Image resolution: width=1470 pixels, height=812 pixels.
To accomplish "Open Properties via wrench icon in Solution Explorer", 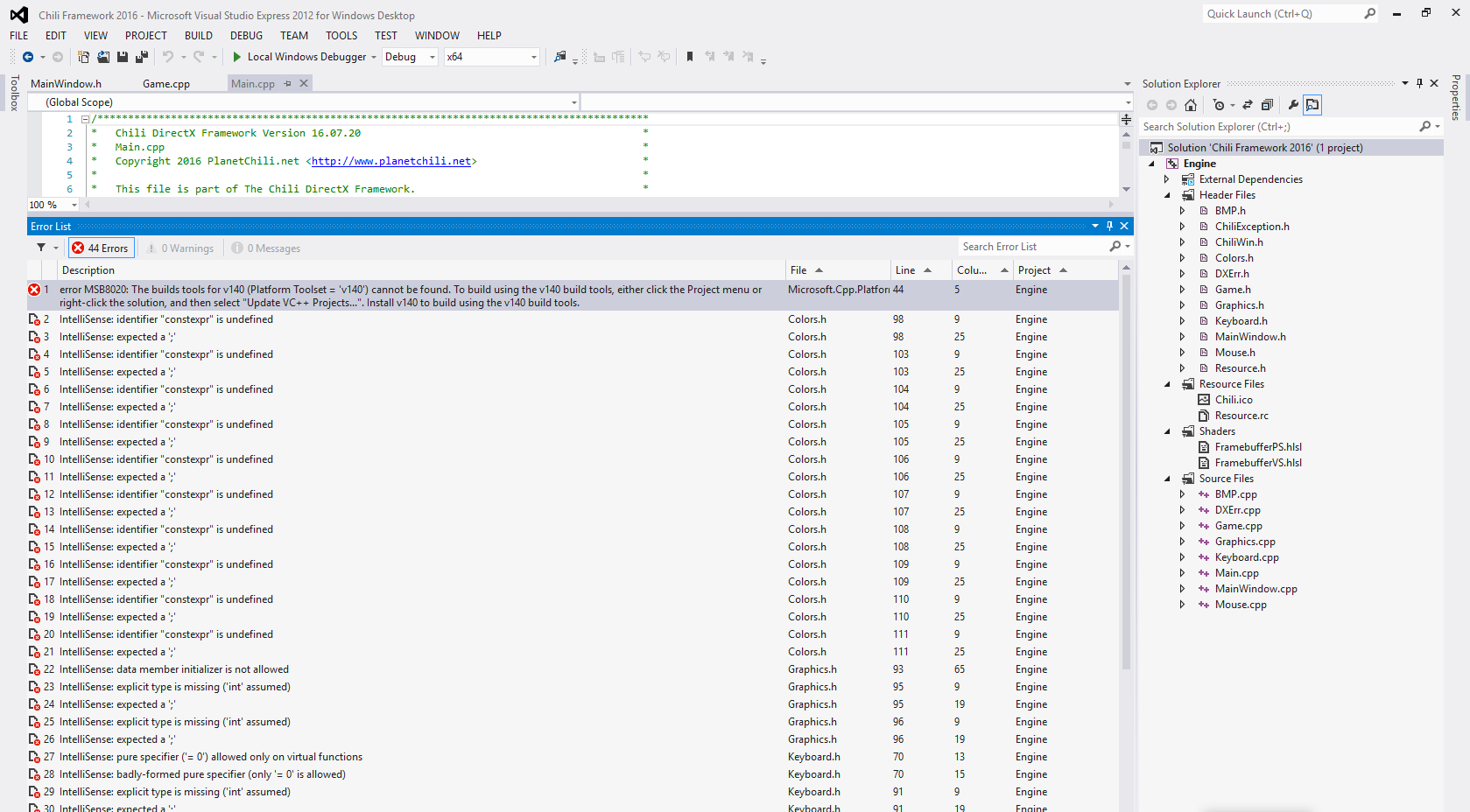I will [x=1293, y=105].
